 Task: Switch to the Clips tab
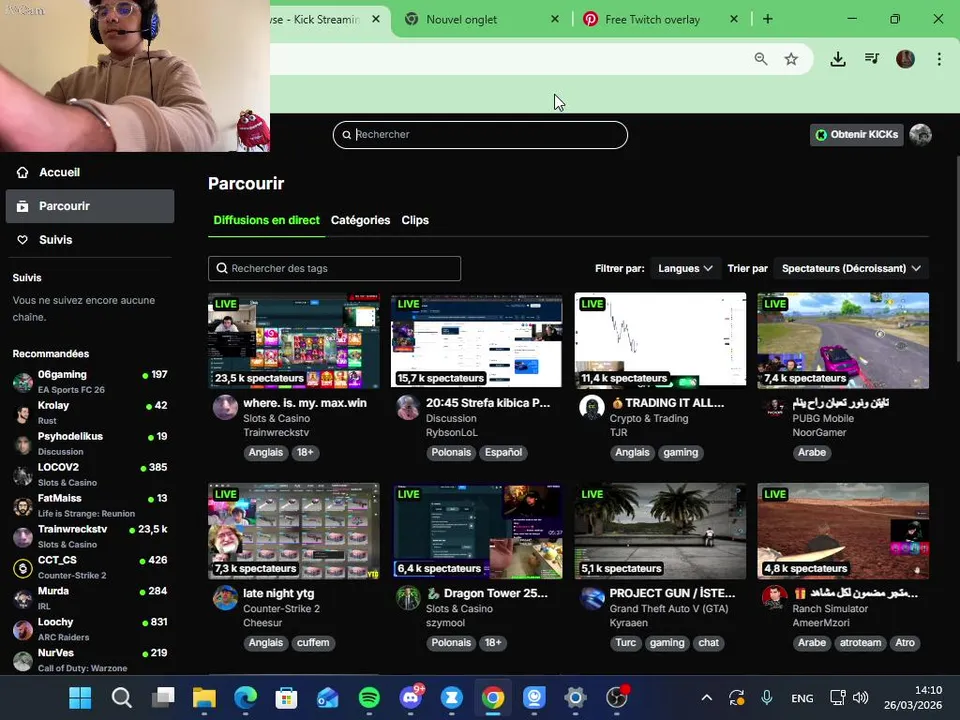415,220
